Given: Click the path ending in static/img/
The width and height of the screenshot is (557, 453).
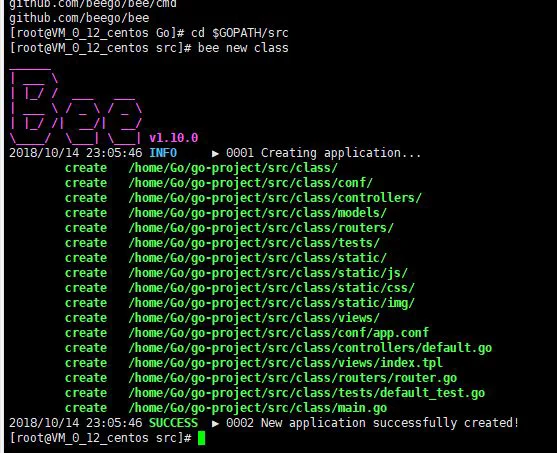Looking at the screenshot, I should 271,303.
